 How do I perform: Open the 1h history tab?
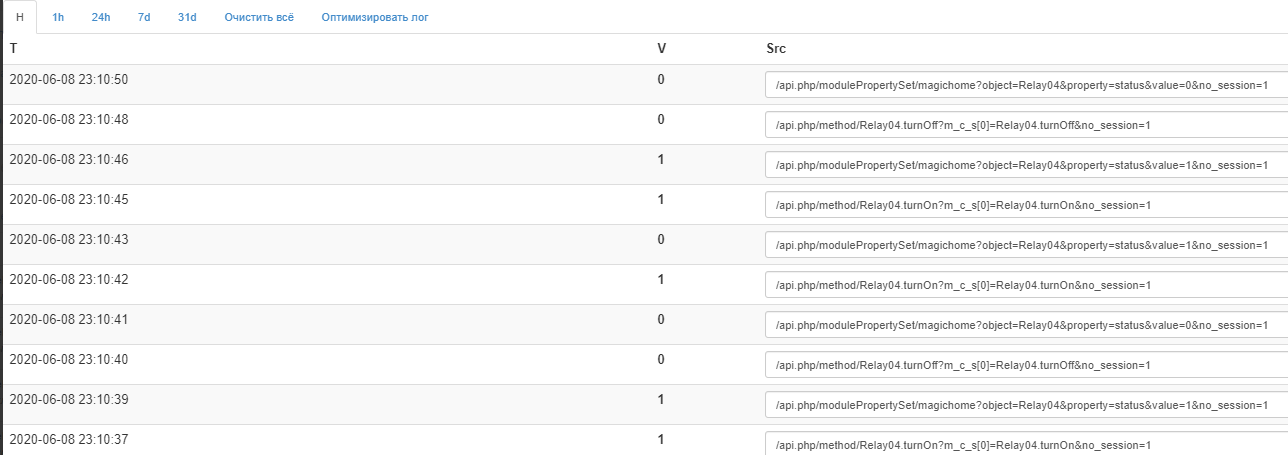58,18
